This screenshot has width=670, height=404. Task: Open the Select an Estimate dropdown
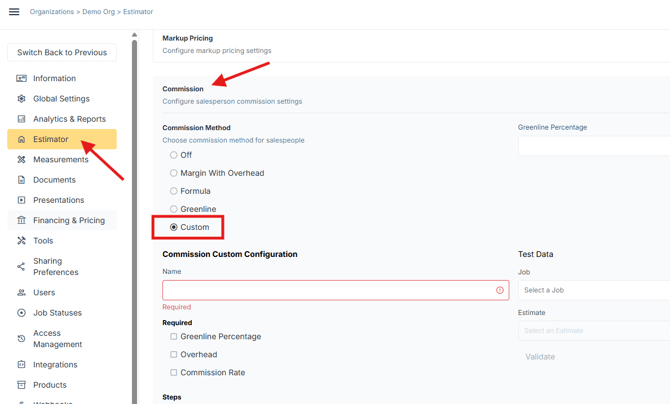(594, 330)
